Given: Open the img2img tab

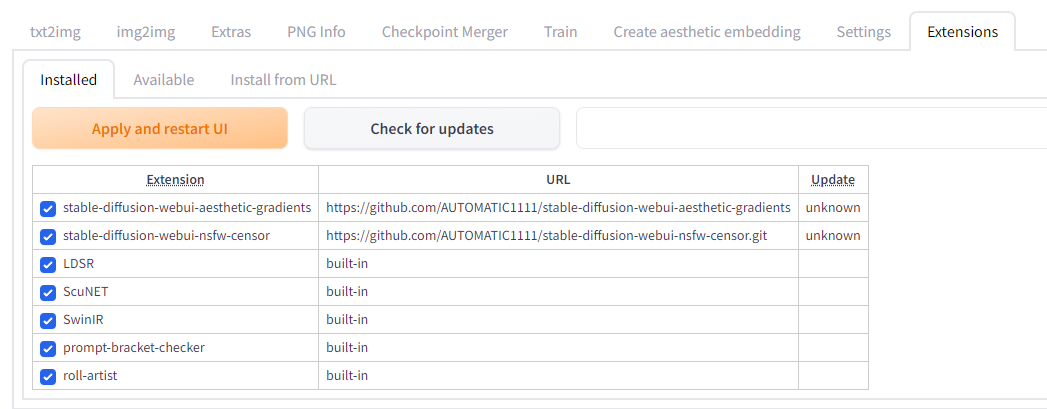Looking at the screenshot, I should pyautogui.click(x=146, y=32).
